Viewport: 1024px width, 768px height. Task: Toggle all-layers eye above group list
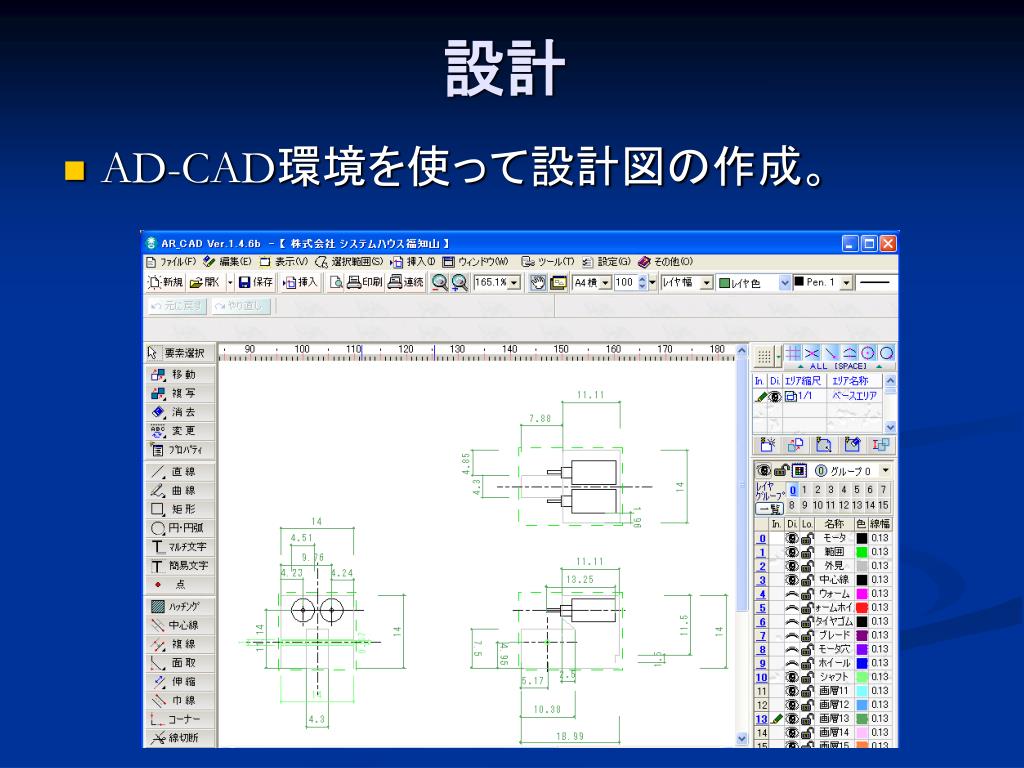pos(763,470)
